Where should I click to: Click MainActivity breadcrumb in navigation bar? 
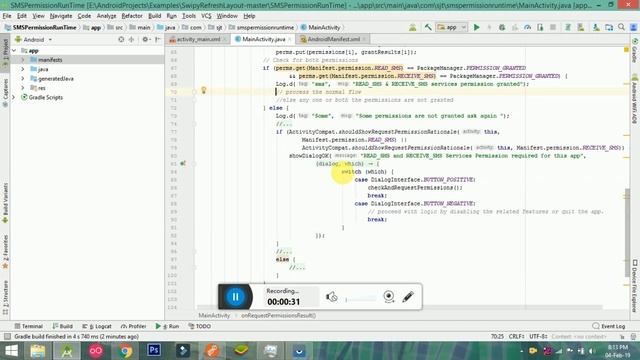tap(320, 27)
